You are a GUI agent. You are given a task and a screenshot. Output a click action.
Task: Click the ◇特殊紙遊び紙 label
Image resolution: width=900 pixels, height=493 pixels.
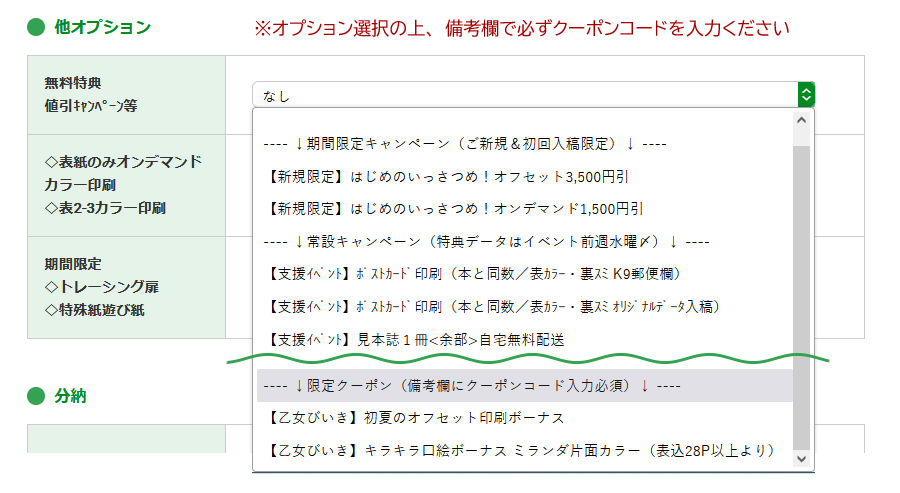94,310
